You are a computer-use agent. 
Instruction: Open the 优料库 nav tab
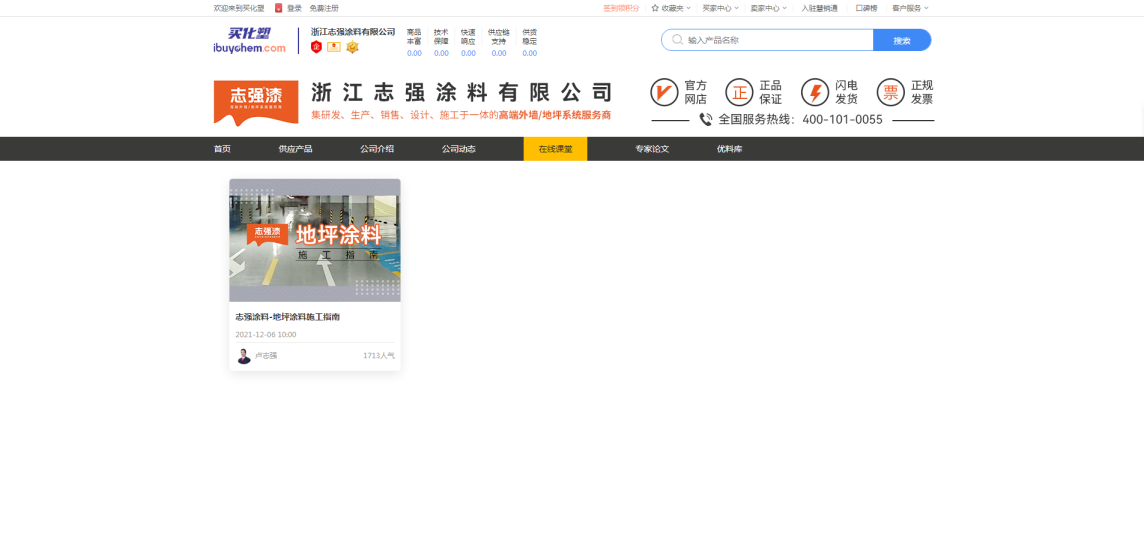730,149
